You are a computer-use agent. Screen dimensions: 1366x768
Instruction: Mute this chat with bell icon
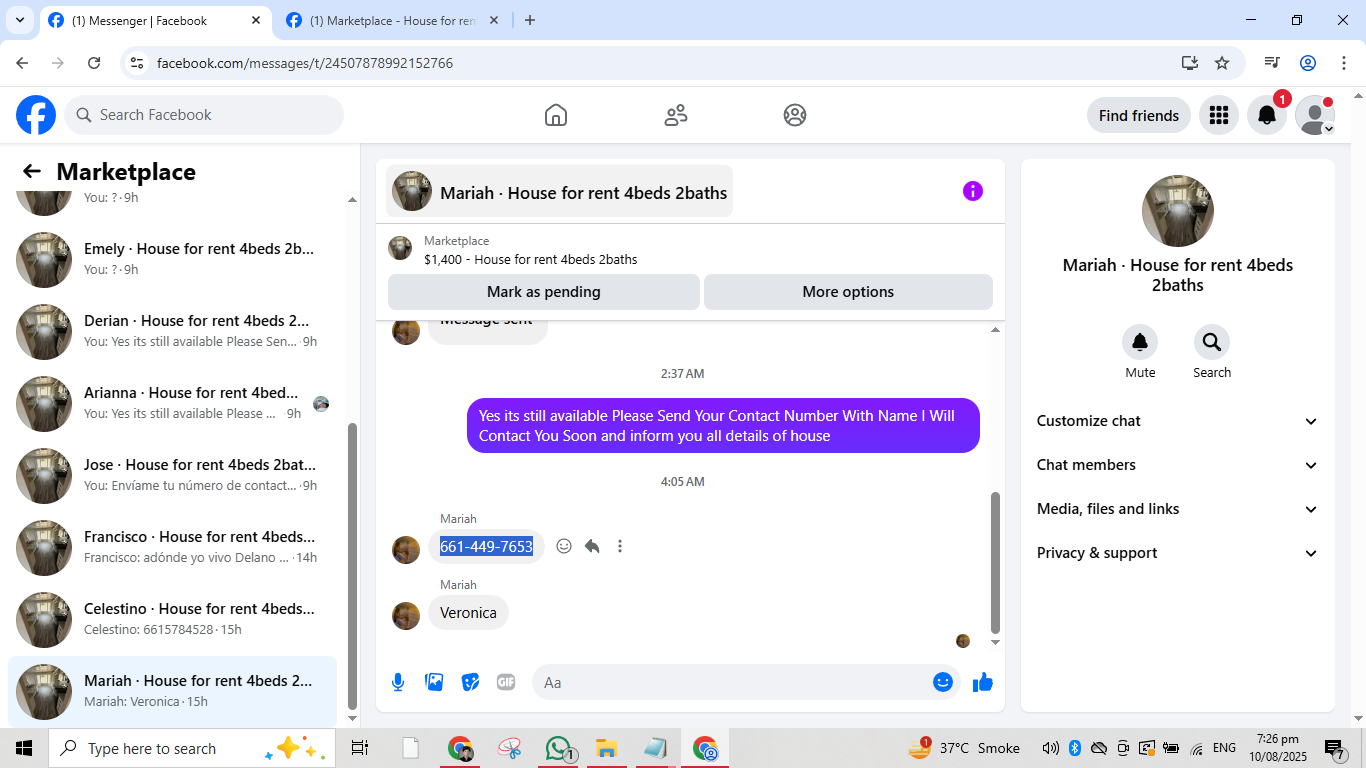[1140, 343]
